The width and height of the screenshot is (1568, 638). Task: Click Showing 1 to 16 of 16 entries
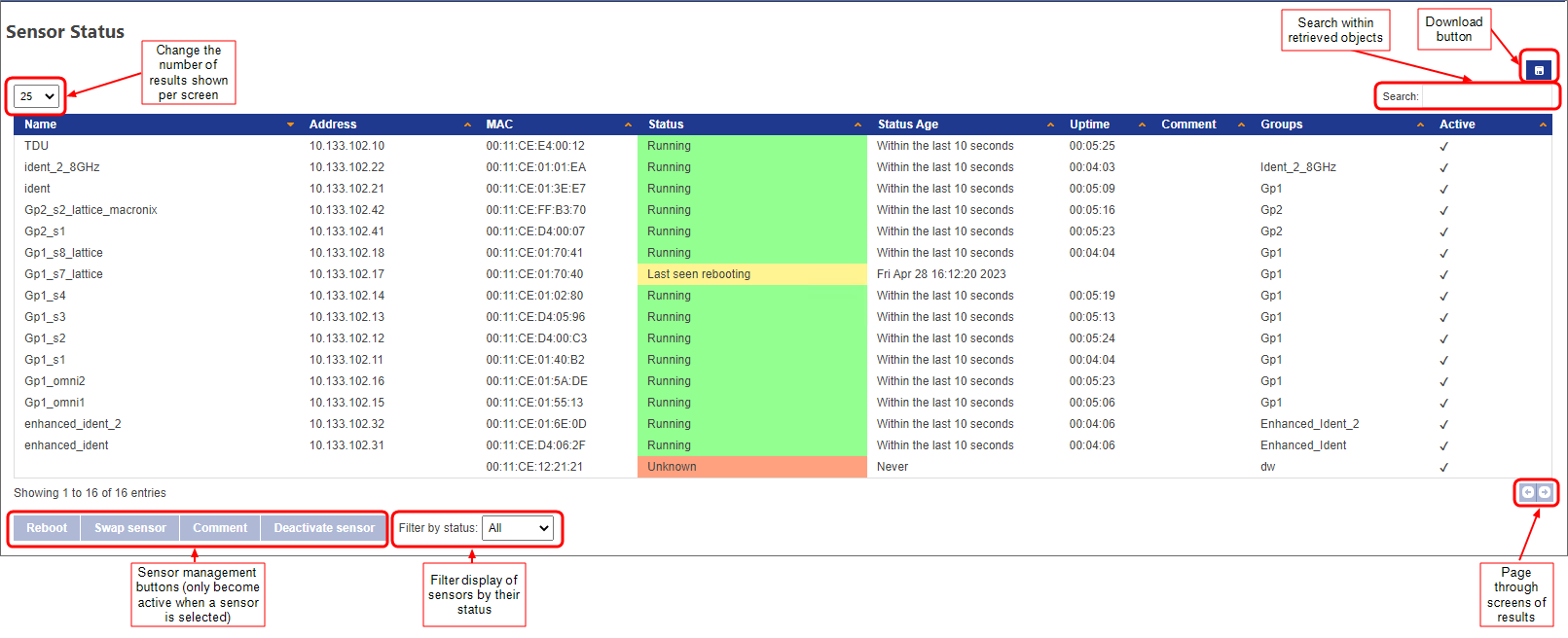[x=90, y=493]
